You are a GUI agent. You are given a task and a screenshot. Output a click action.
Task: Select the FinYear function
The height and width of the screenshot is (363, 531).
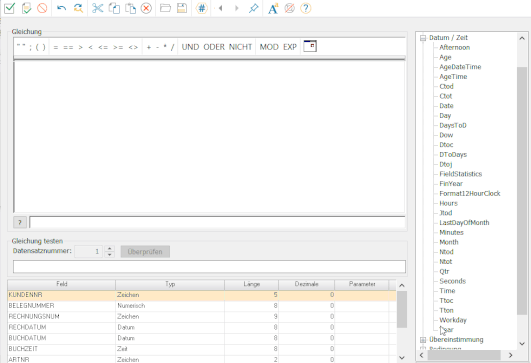(x=451, y=184)
